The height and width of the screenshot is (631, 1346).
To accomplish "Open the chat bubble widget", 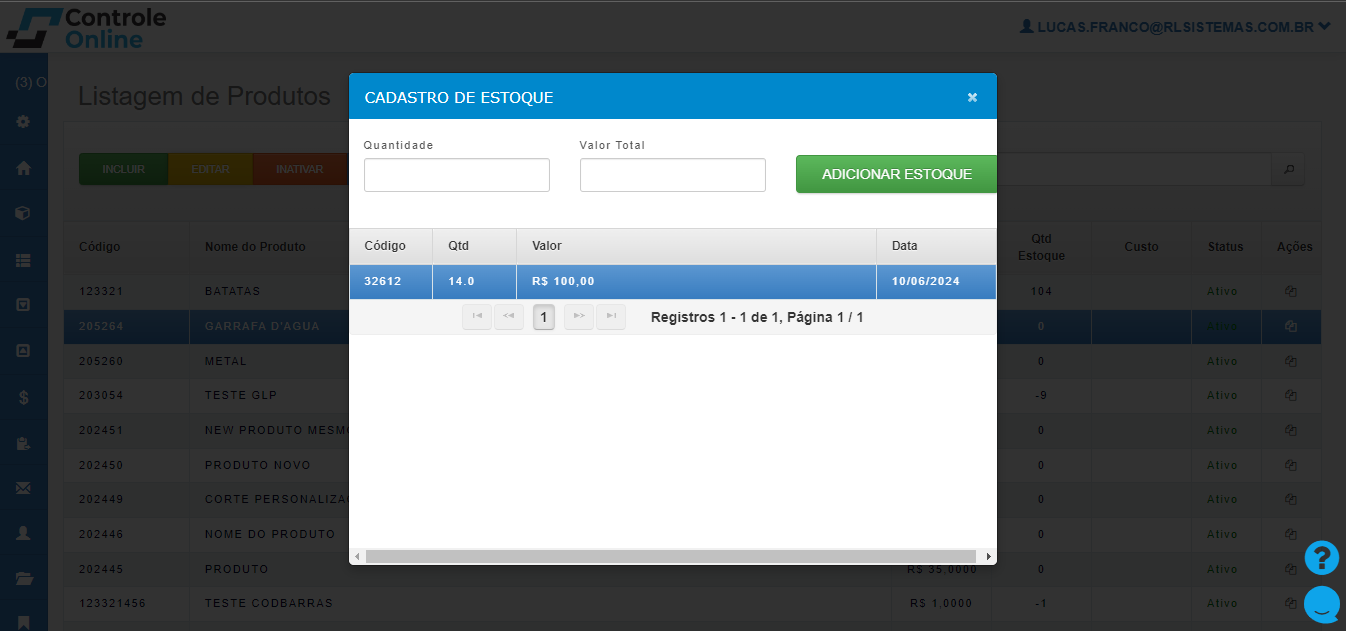I will coord(1321,604).
